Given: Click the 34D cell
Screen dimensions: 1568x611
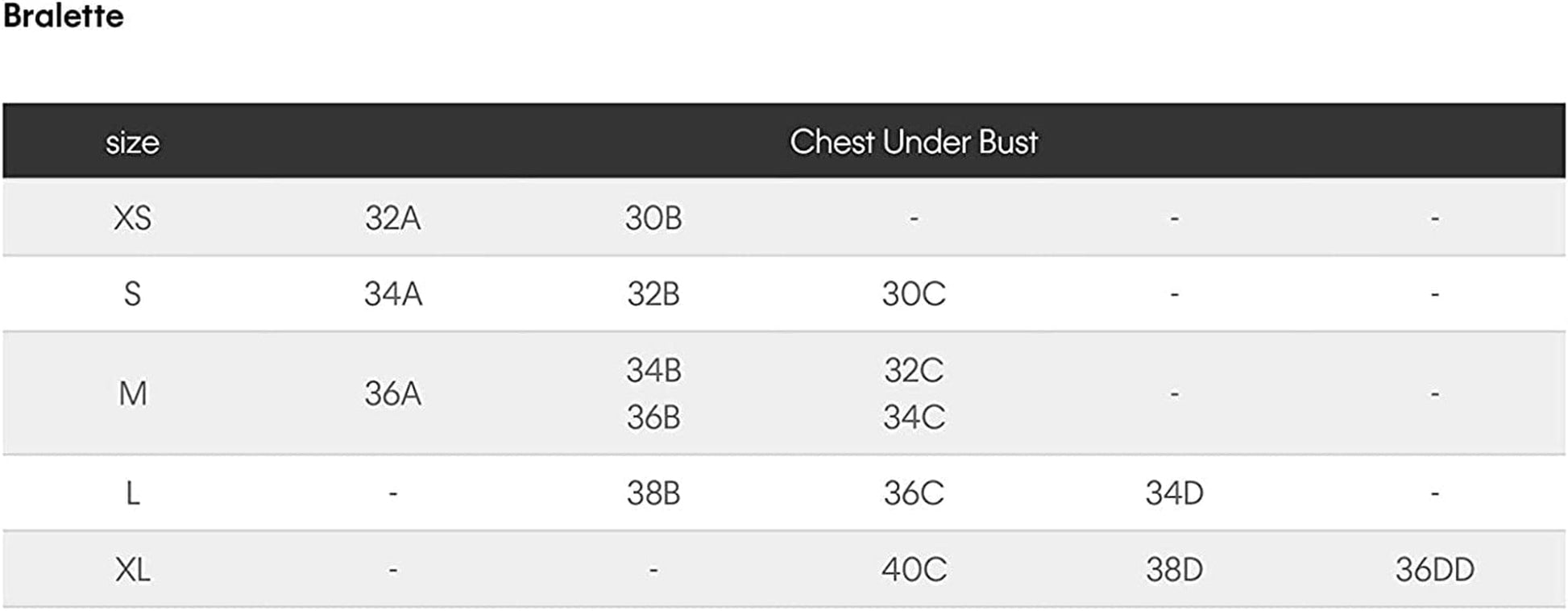Looking at the screenshot, I should [x=1174, y=493].
